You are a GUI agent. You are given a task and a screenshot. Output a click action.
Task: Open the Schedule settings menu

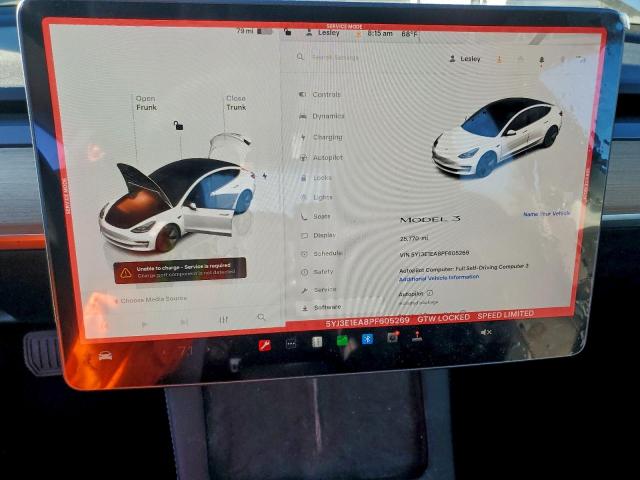click(x=322, y=253)
